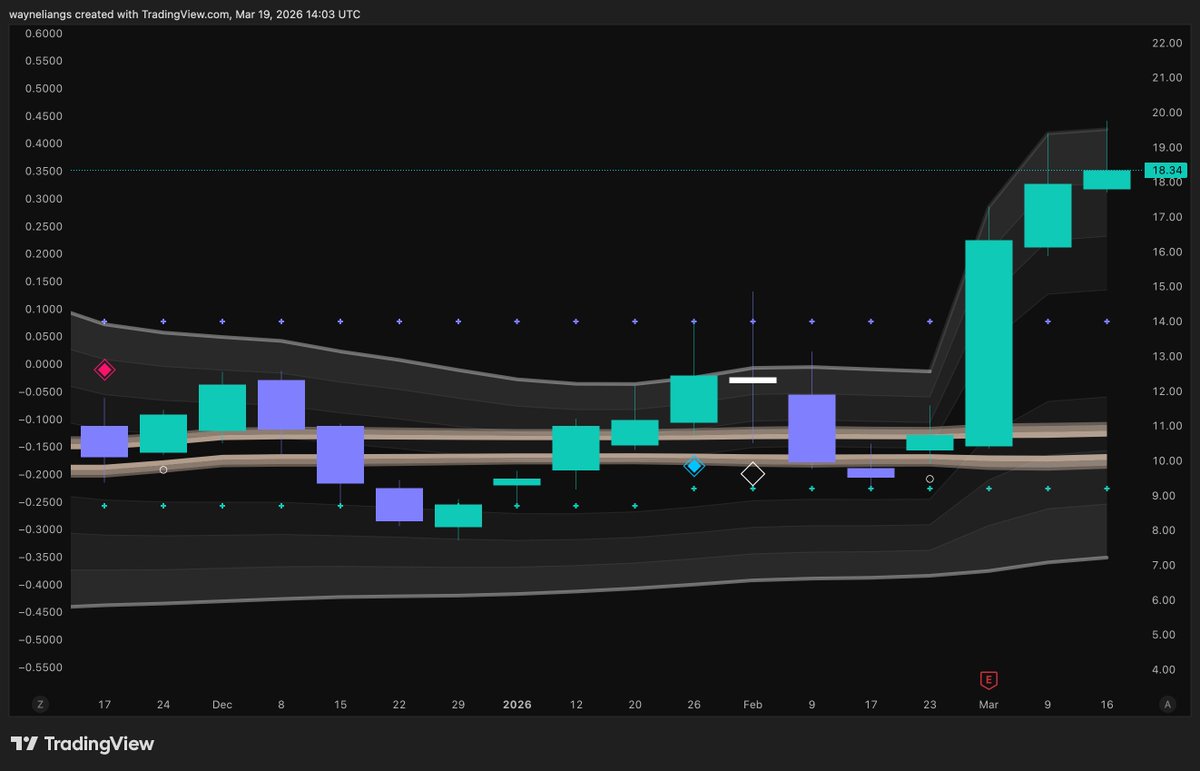Click the '29' date axis label
The image size is (1200, 771).
(458, 704)
